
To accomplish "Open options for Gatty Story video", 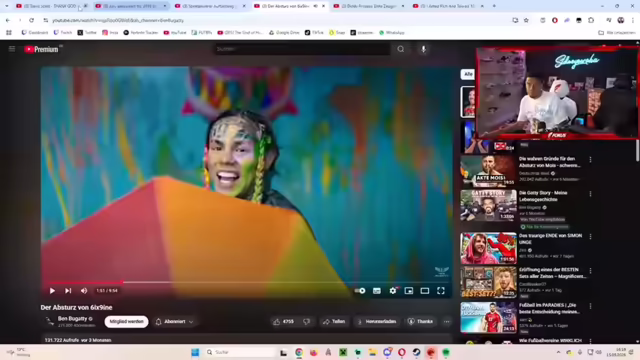I will tap(590, 194).
